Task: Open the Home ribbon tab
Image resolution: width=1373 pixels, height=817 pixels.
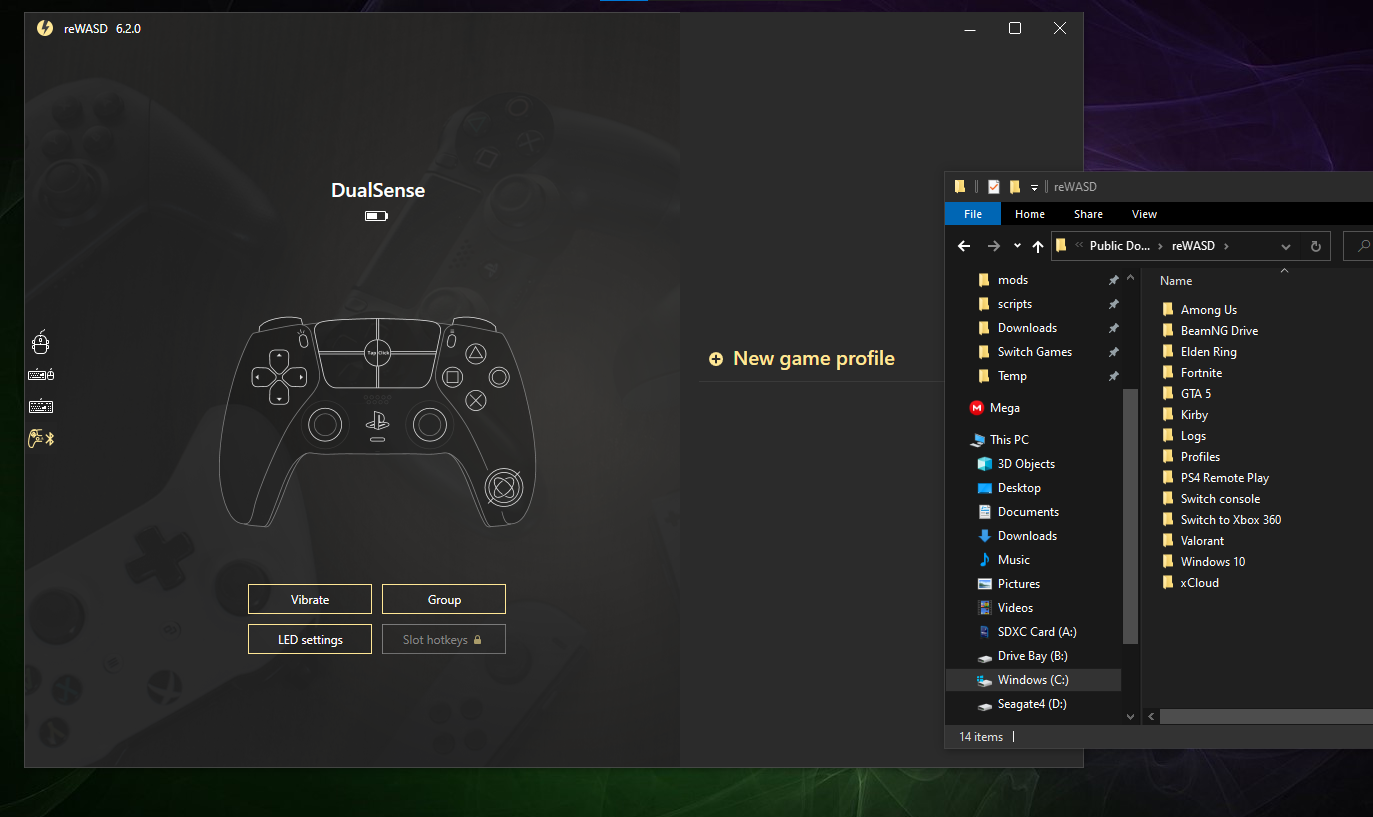Action: click(1030, 214)
